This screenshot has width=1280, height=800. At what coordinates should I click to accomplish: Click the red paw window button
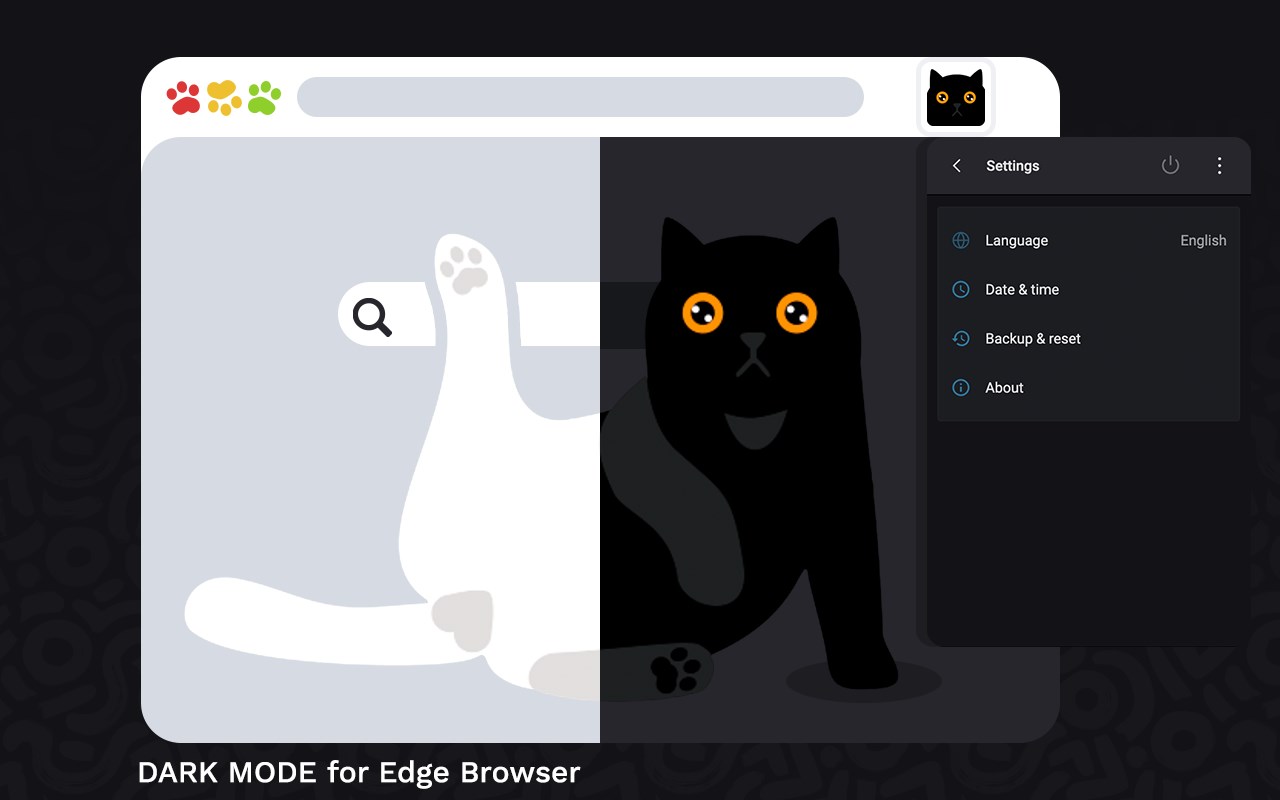click(x=184, y=98)
